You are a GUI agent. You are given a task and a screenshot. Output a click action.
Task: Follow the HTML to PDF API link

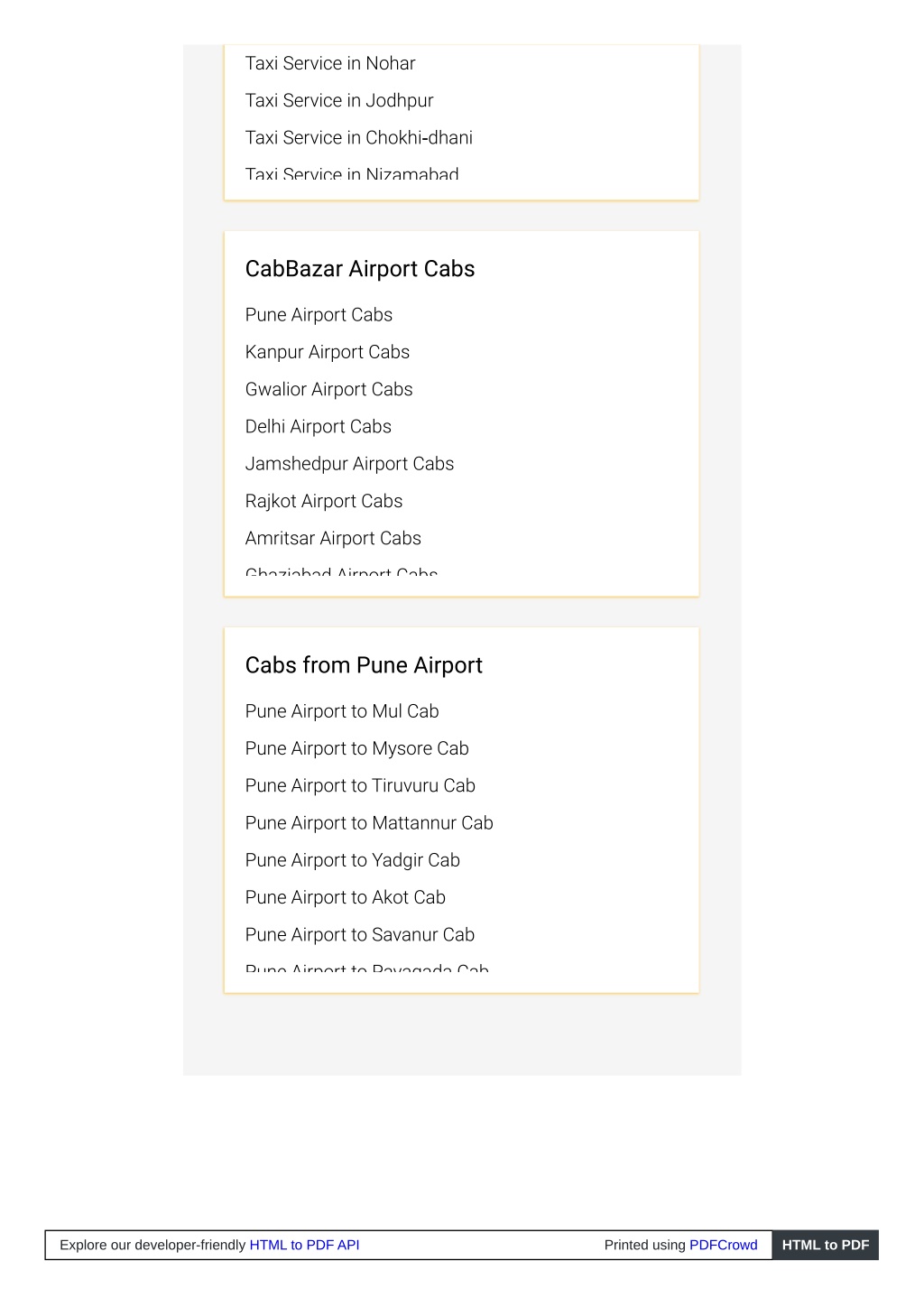(x=304, y=1245)
